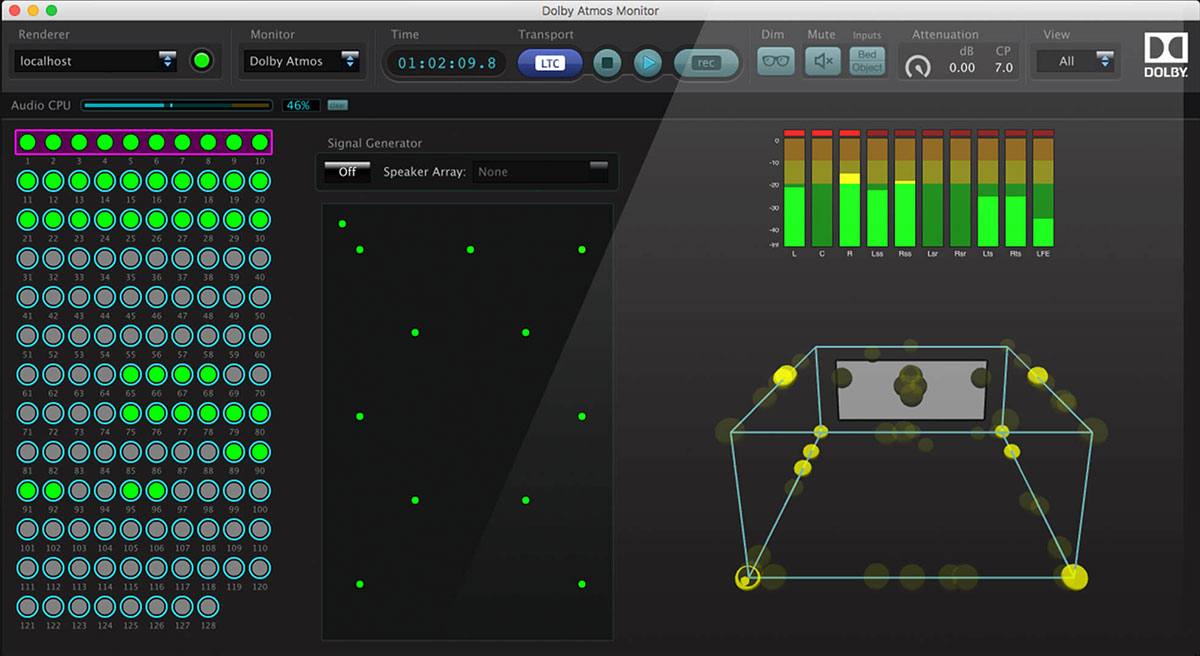Viewport: 1200px width, 656px height.
Task: Select inactive input channel indicator 31
Action: tap(28, 258)
